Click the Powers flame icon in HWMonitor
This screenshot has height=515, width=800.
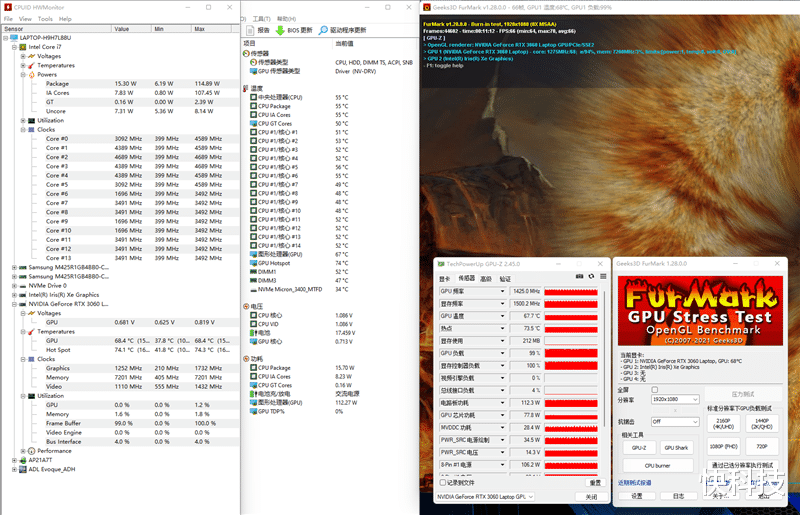[x=32, y=75]
